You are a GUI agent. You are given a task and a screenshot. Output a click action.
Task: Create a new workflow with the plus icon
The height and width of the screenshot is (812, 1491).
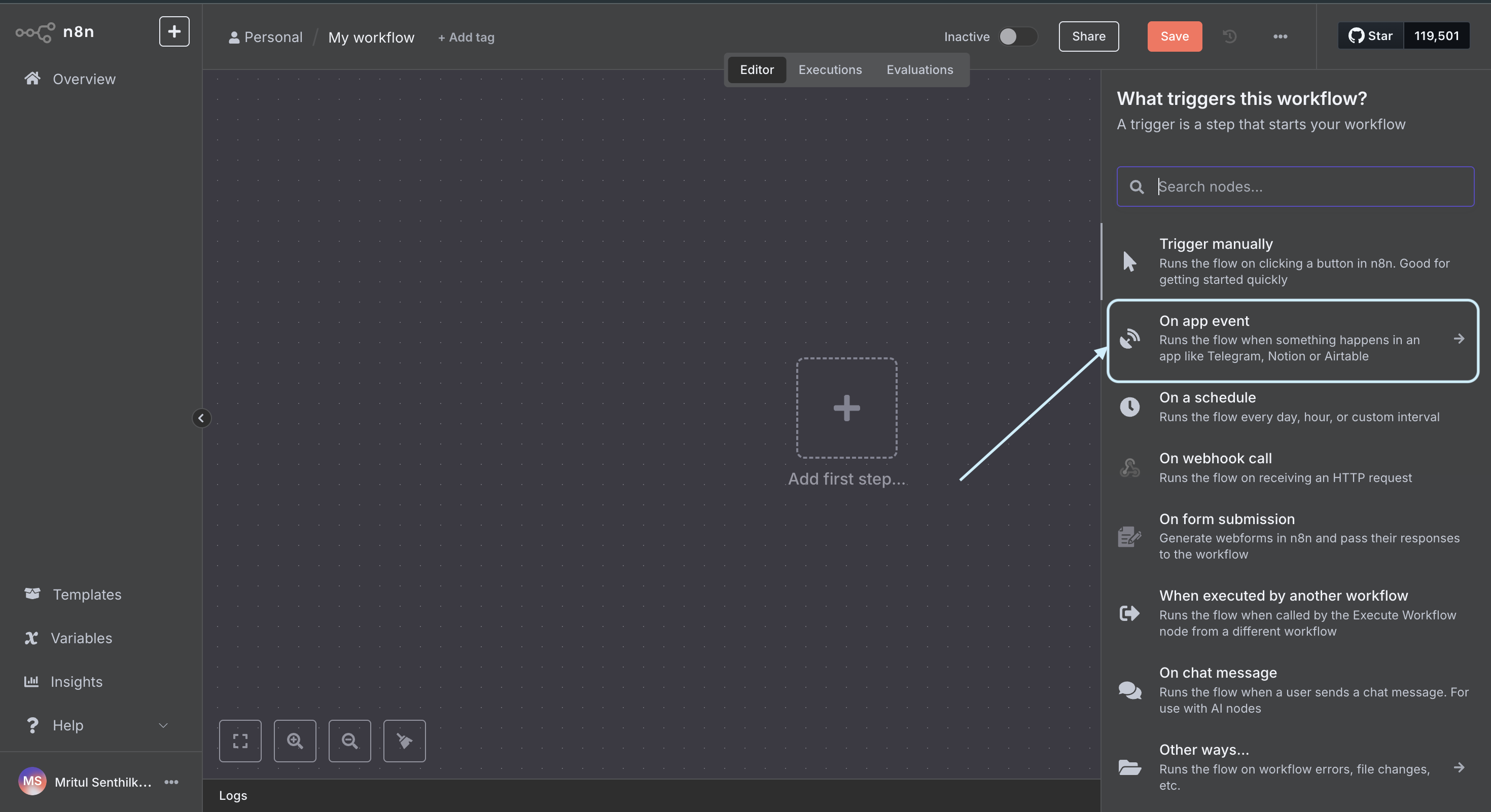(x=173, y=31)
